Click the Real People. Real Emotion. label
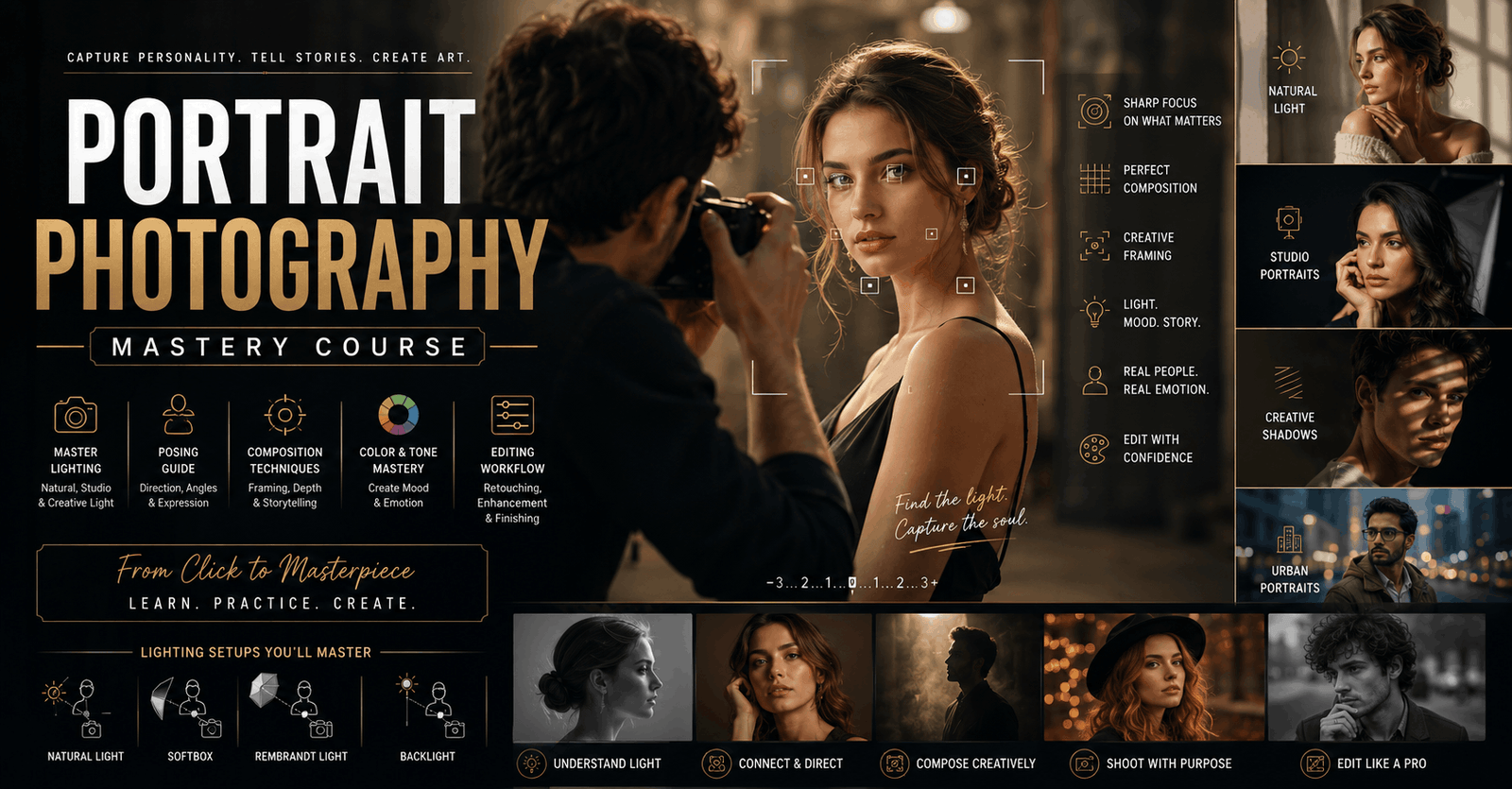The width and height of the screenshot is (1512, 789). point(1166,380)
